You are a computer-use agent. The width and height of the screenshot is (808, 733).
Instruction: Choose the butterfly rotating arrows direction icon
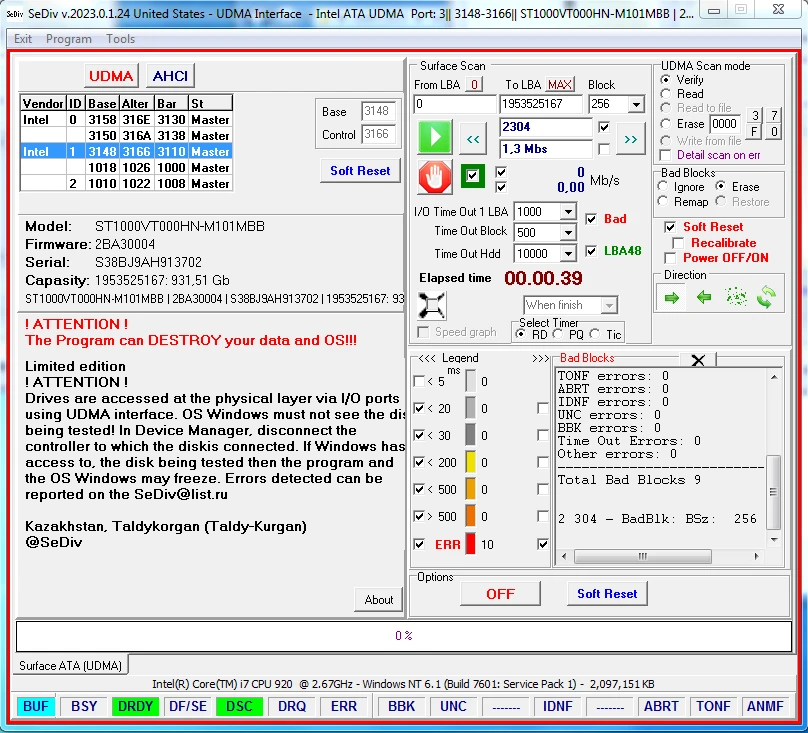(x=766, y=297)
